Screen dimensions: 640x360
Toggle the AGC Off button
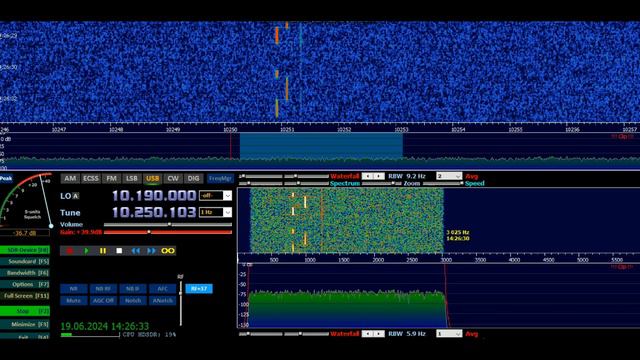click(x=103, y=300)
